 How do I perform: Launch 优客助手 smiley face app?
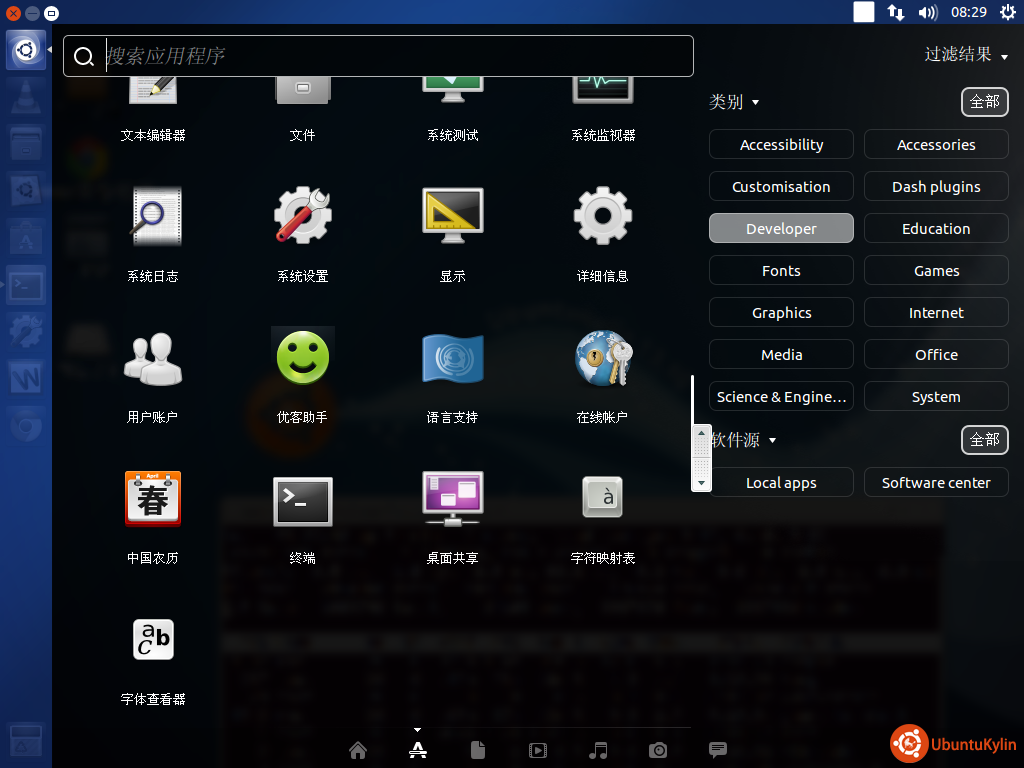(x=302, y=359)
